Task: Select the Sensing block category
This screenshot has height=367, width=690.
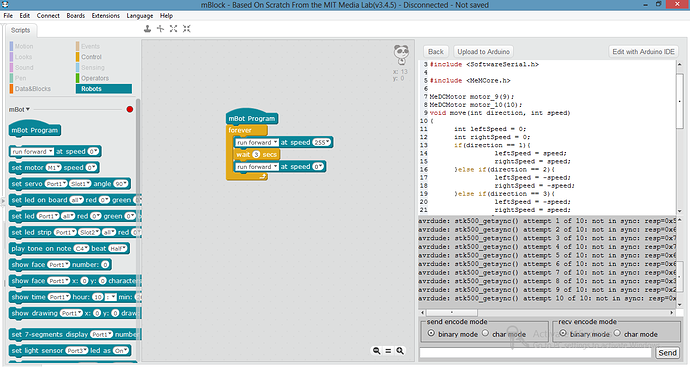Action: [93, 67]
